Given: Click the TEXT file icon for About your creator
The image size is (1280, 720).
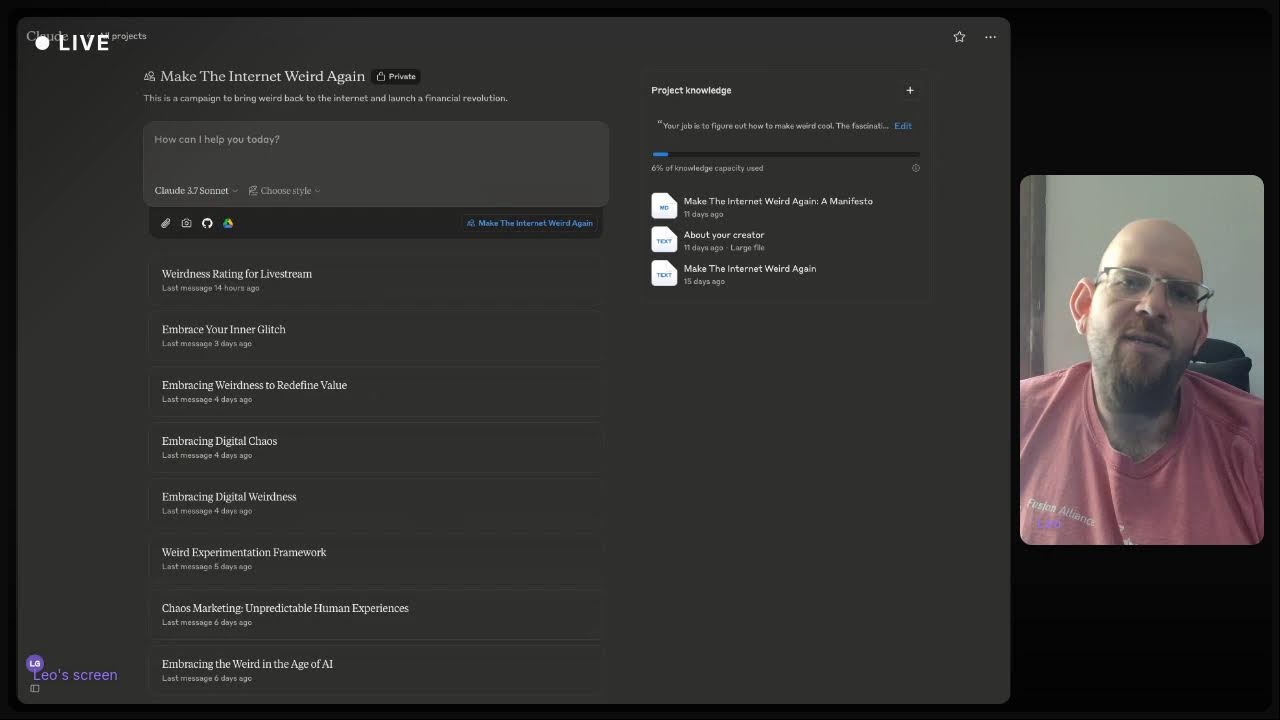Looking at the screenshot, I should pos(664,240).
